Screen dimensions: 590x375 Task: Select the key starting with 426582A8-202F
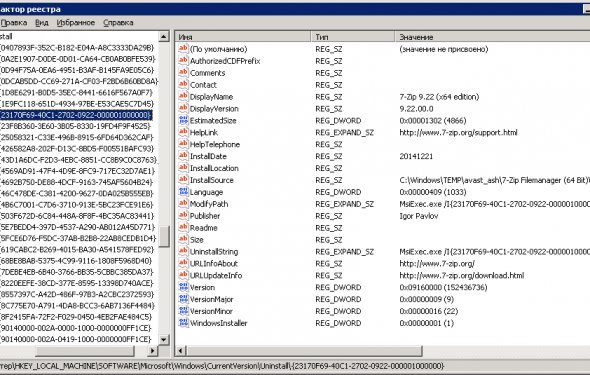[77, 149]
